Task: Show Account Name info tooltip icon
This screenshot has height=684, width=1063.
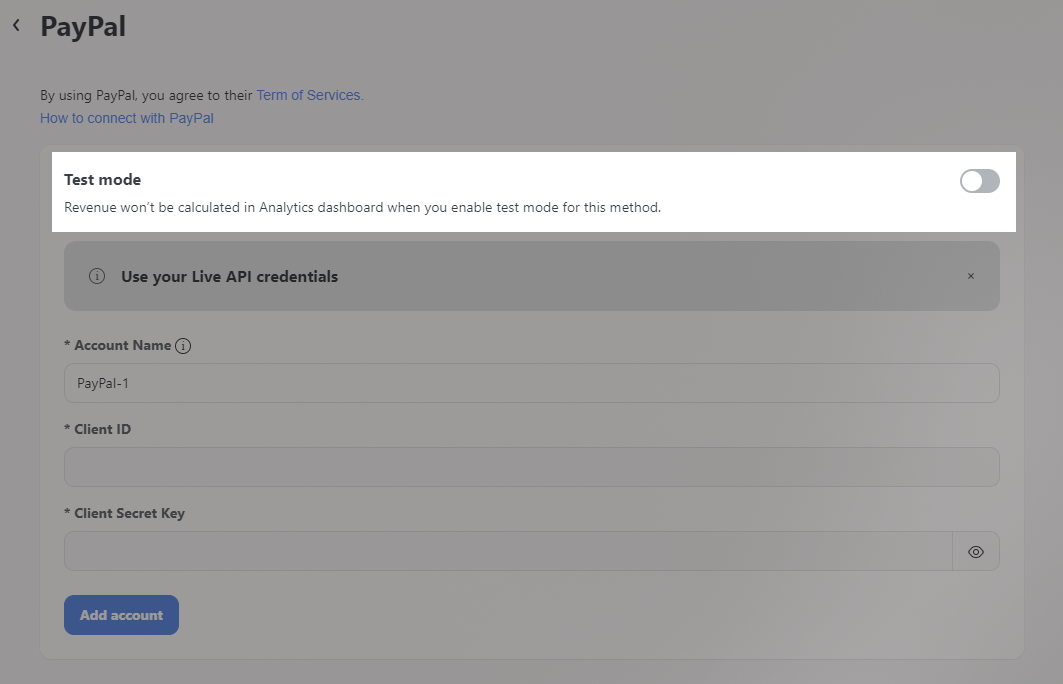Action: (183, 346)
